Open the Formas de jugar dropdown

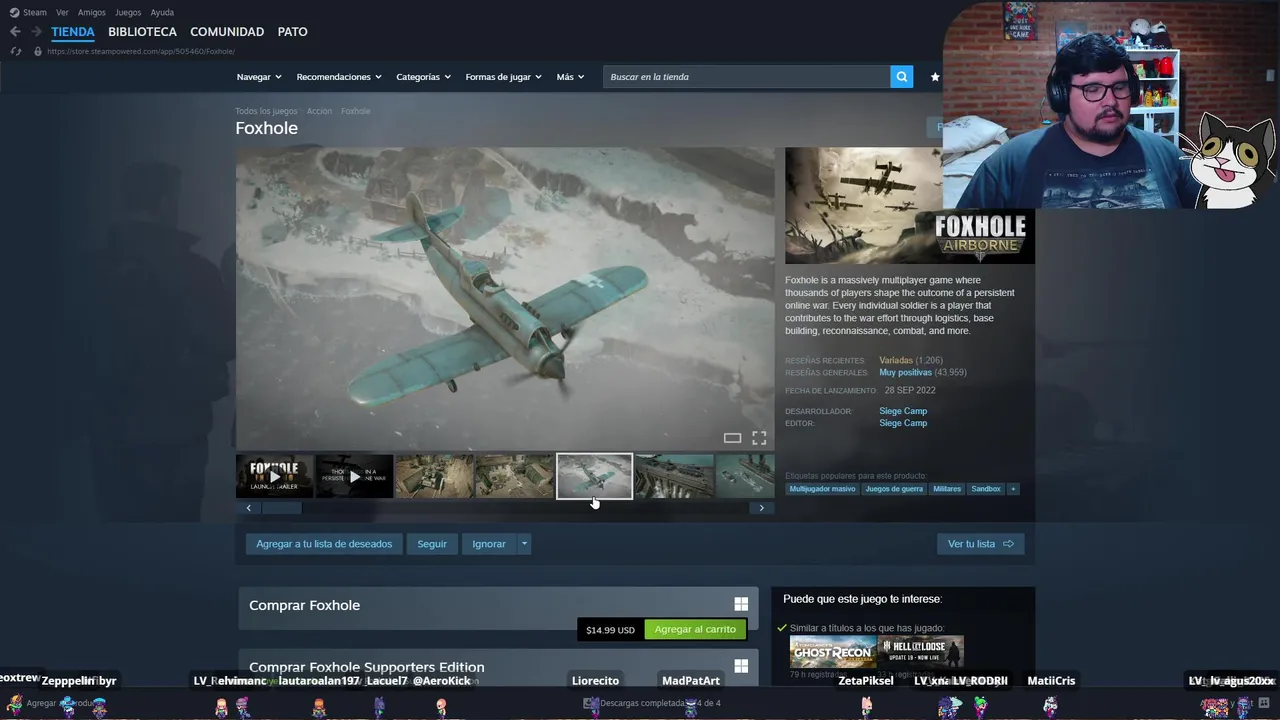pyautogui.click(x=503, y=77)
